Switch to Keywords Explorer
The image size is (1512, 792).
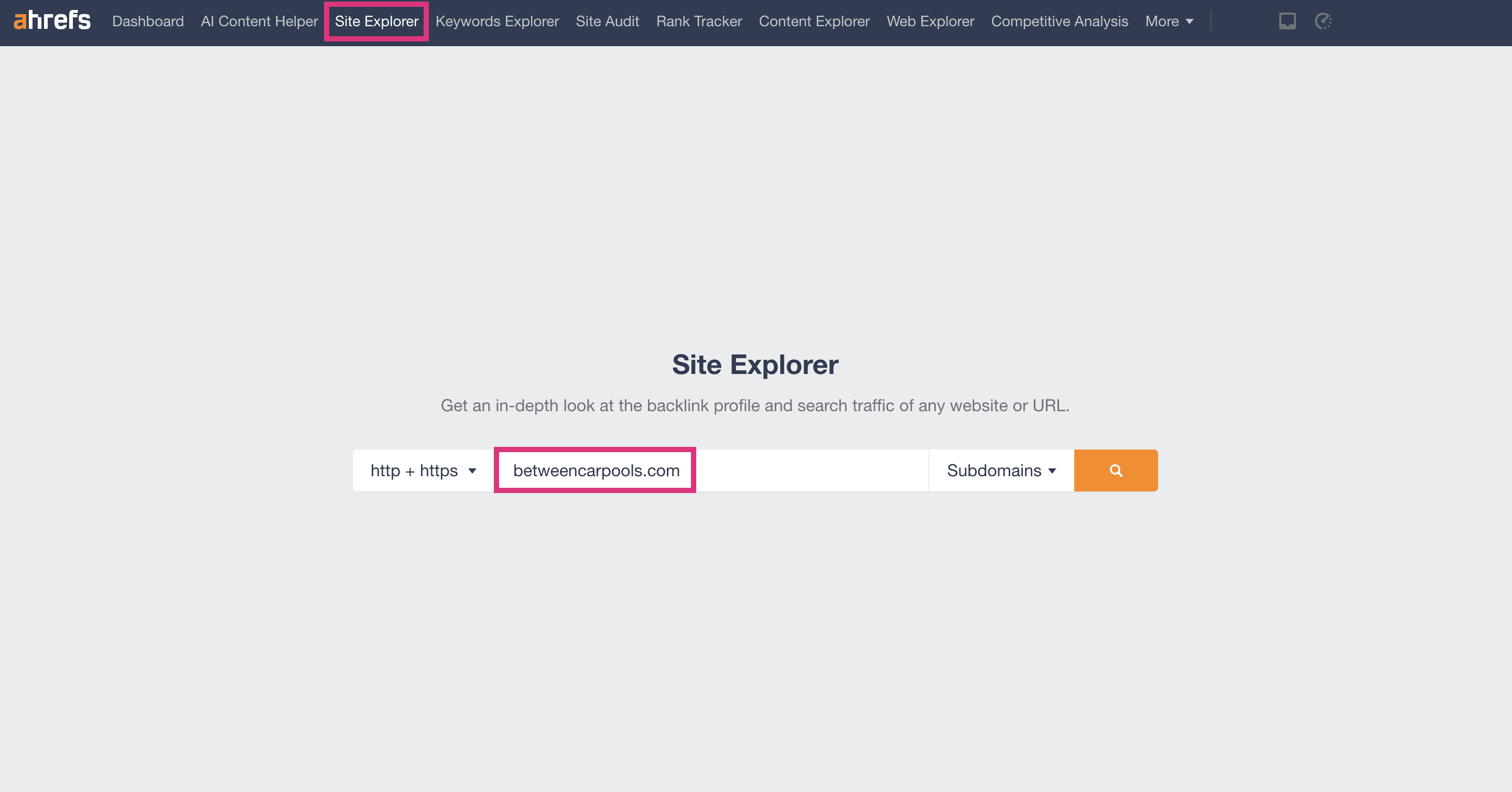496,21
